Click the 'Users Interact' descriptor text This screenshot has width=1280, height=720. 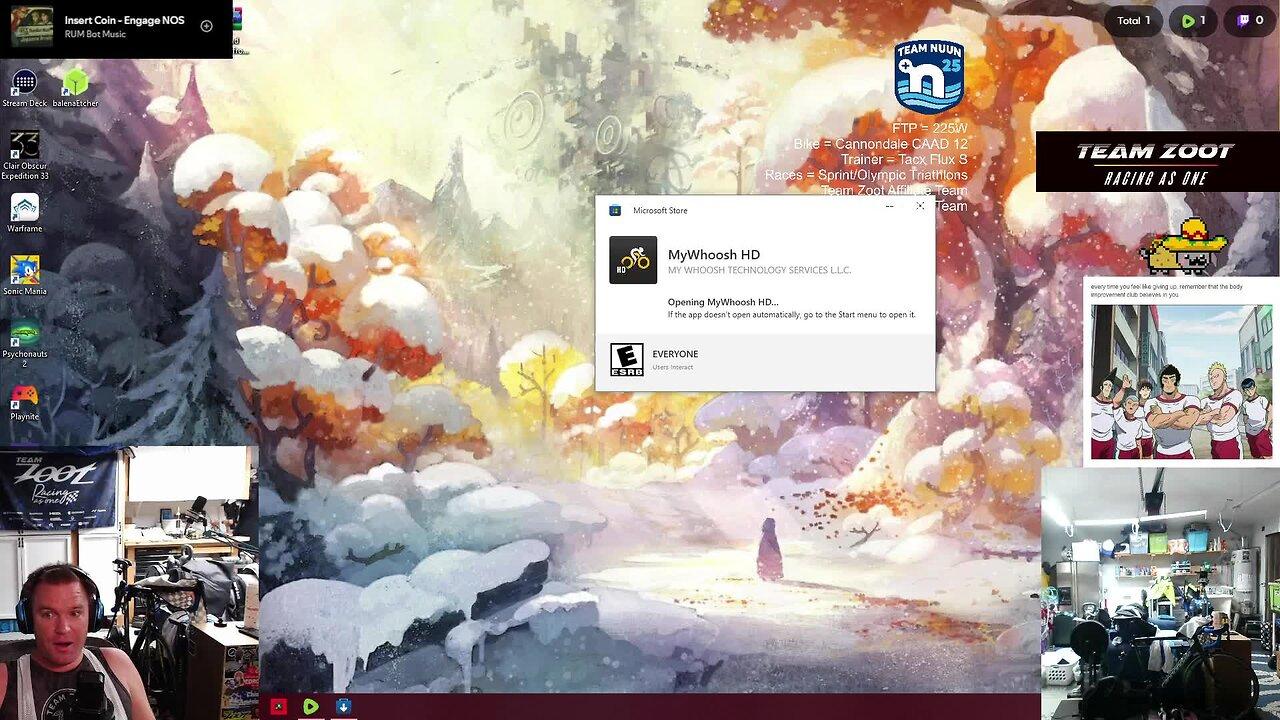tap(673, 367)
